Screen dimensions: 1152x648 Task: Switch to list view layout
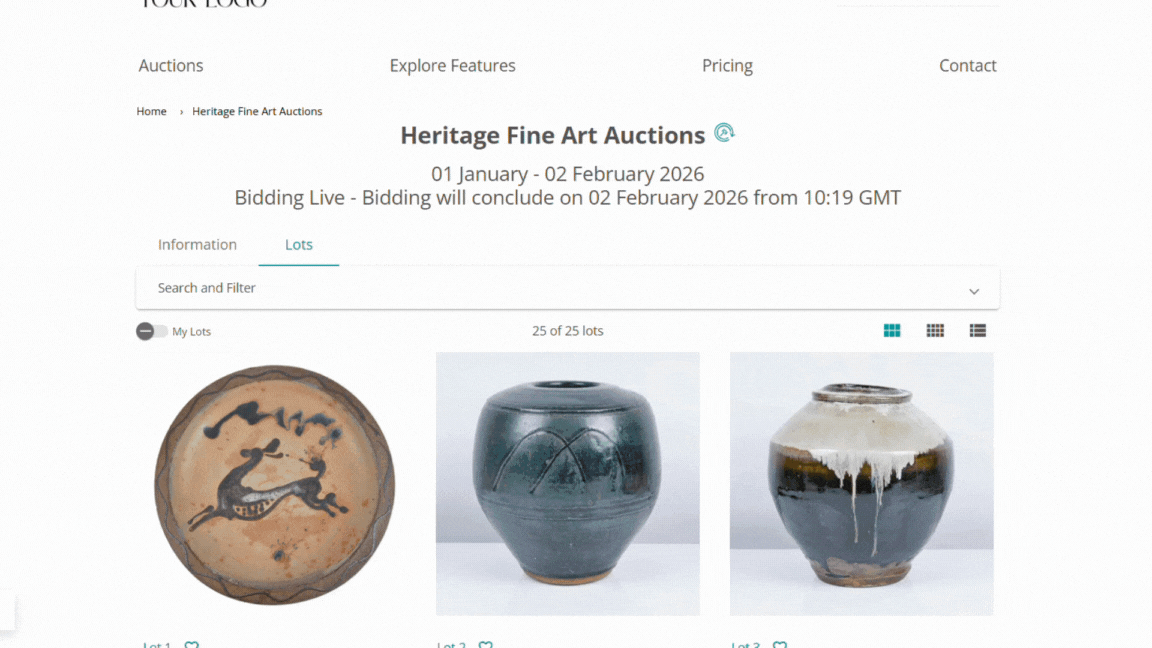pos(978,331)
